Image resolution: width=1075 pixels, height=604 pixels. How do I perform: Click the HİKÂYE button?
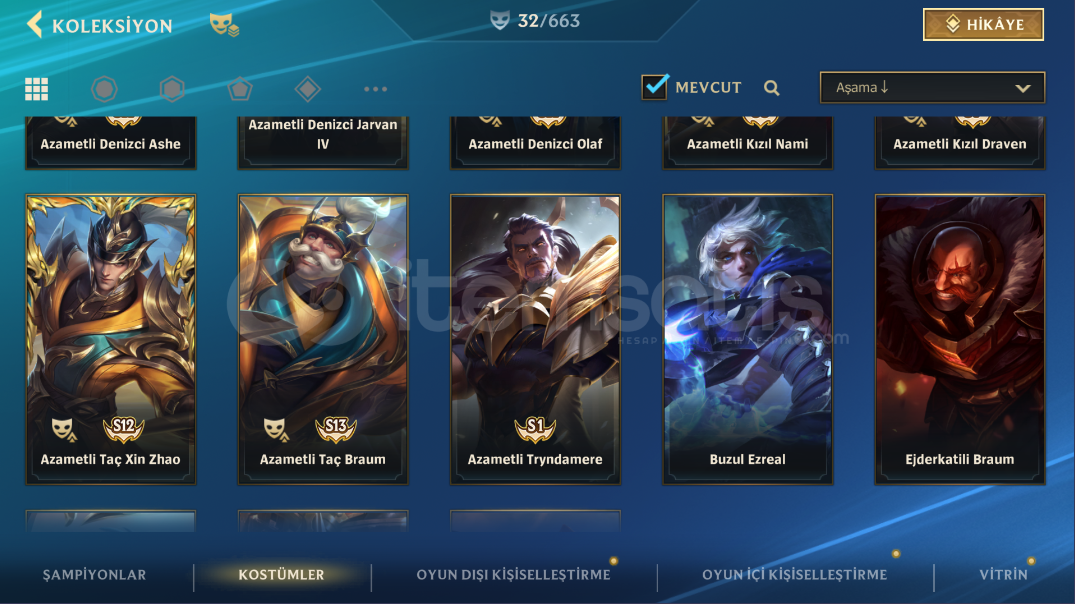pyautogui.click(x=983, y=25)
